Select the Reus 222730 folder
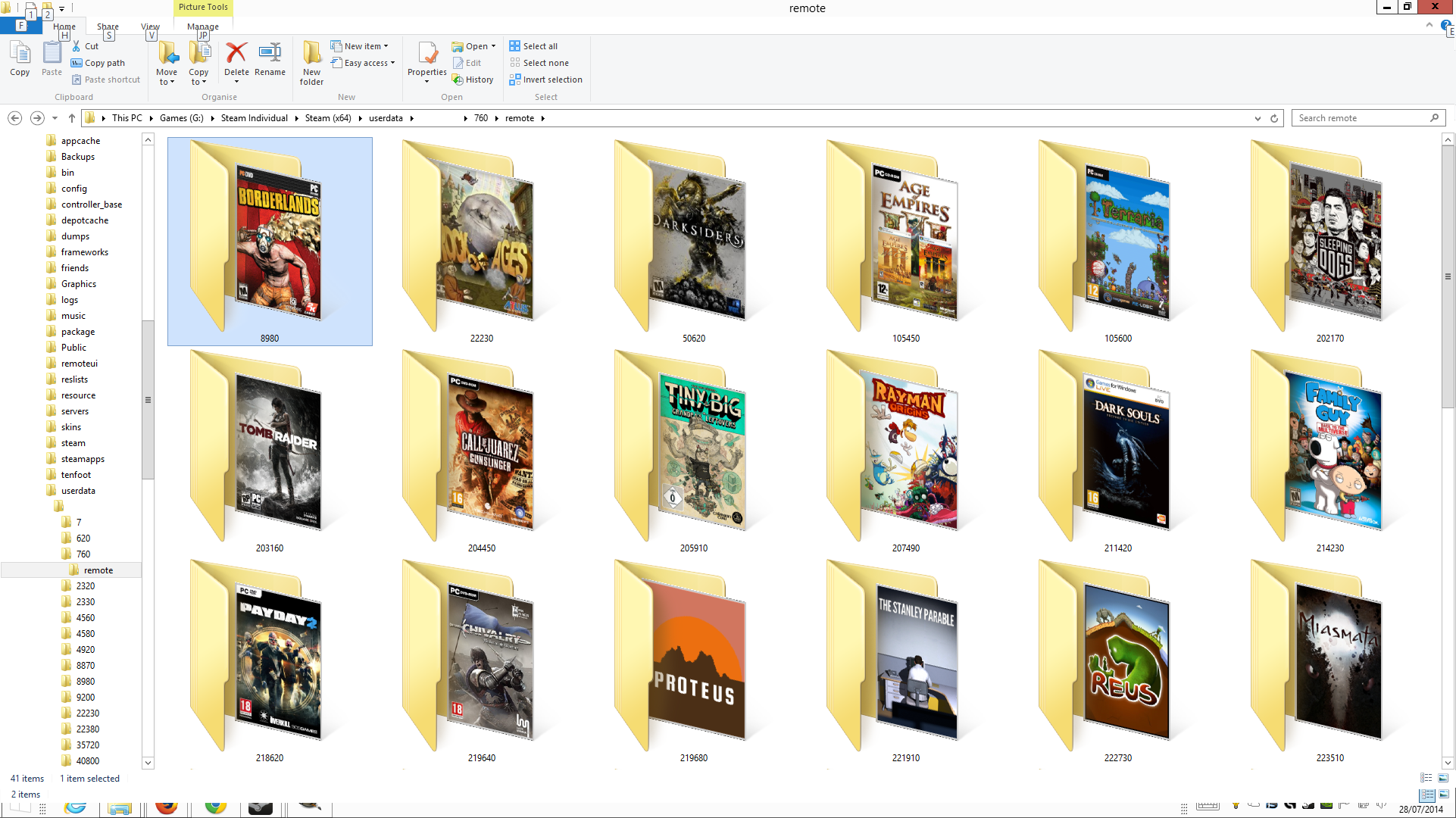1456x818 pixels. pos(1117,660)
